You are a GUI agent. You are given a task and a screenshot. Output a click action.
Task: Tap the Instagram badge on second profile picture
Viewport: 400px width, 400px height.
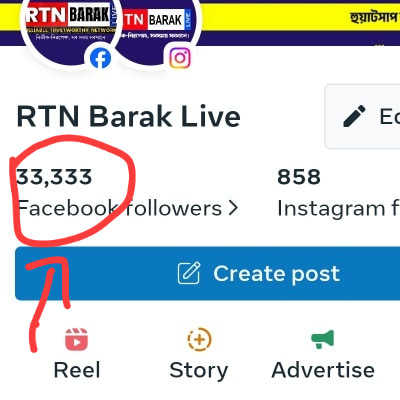[x=180, y=58]
